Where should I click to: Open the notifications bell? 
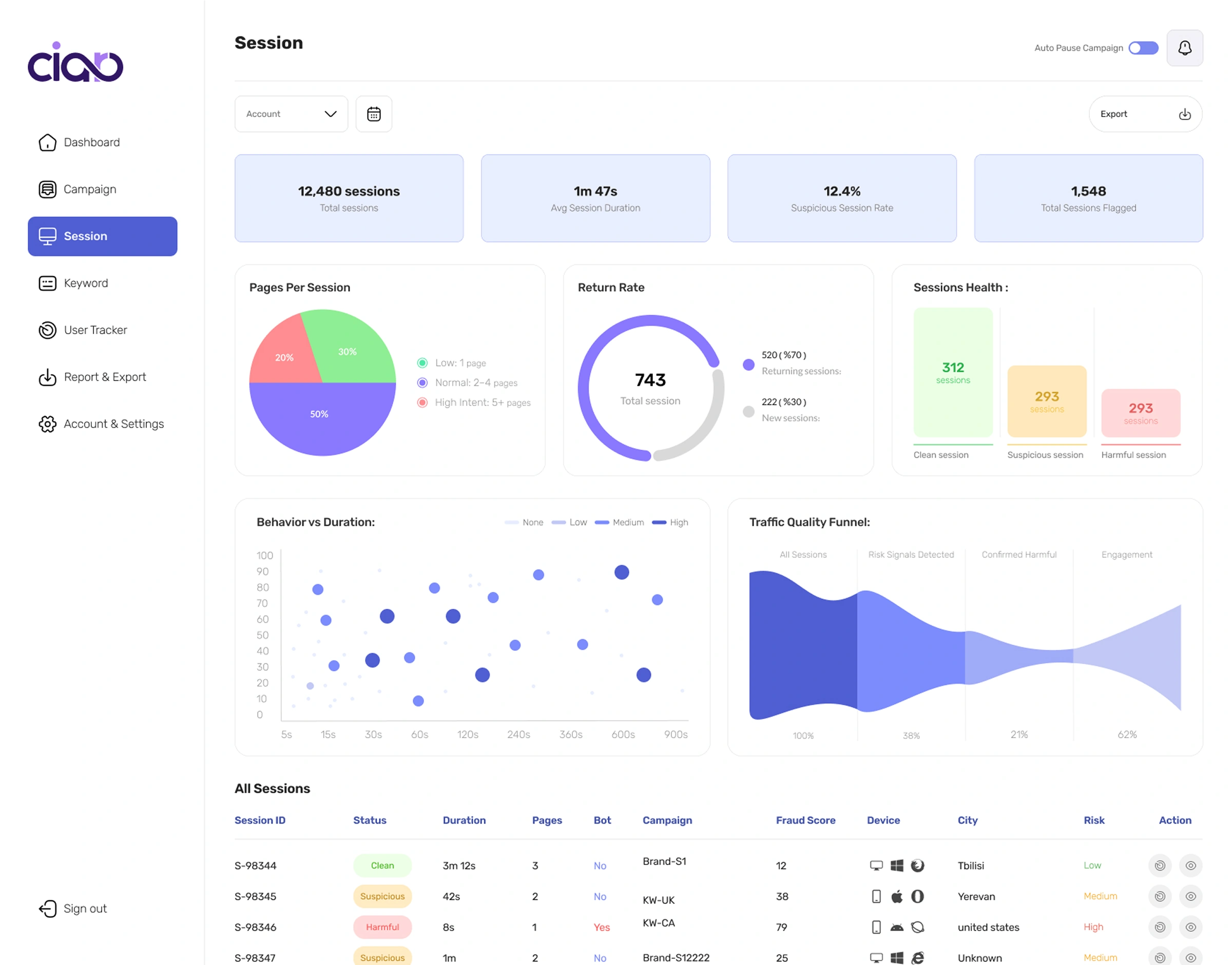[1184, 48]
